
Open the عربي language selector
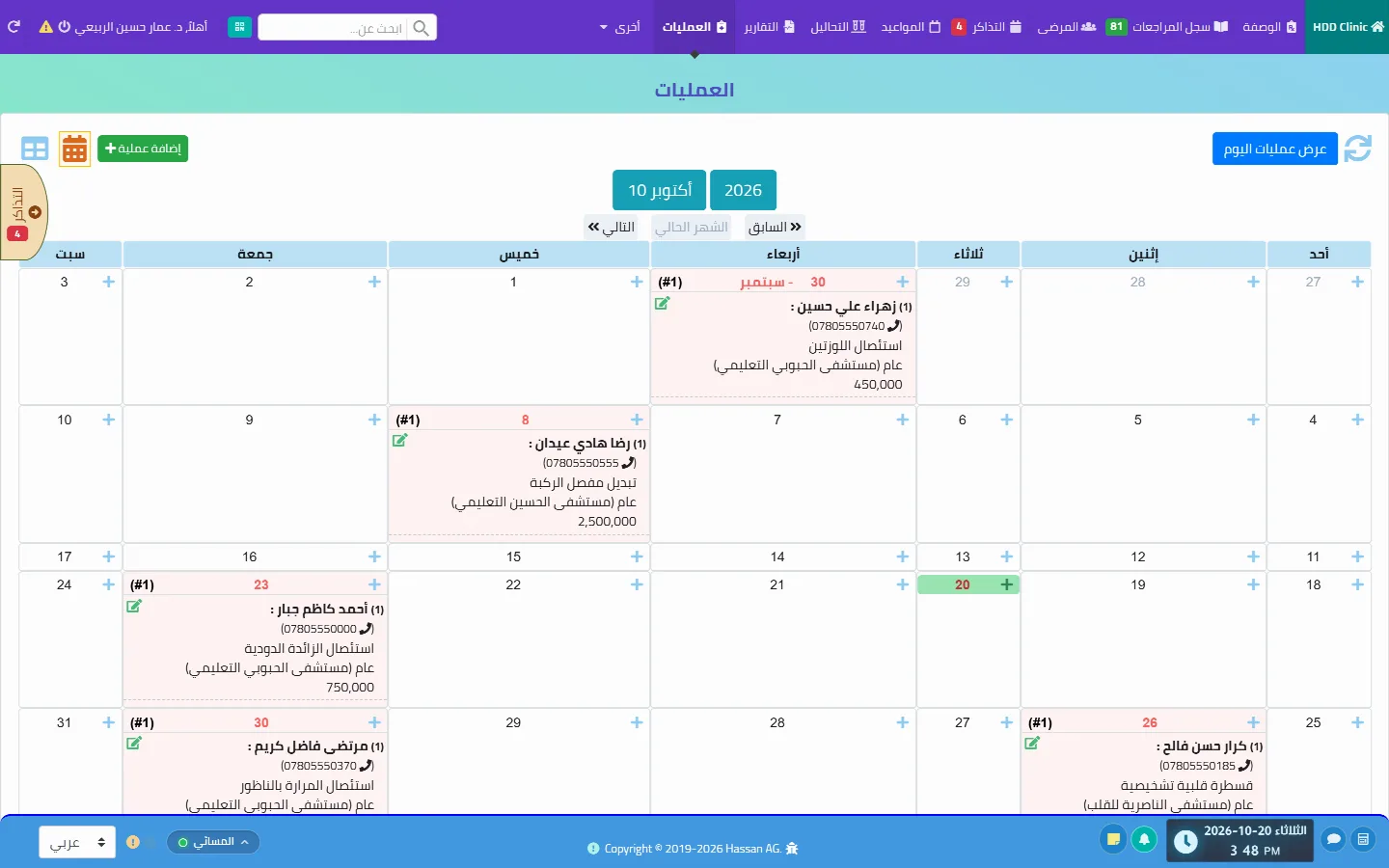[77, 842]
